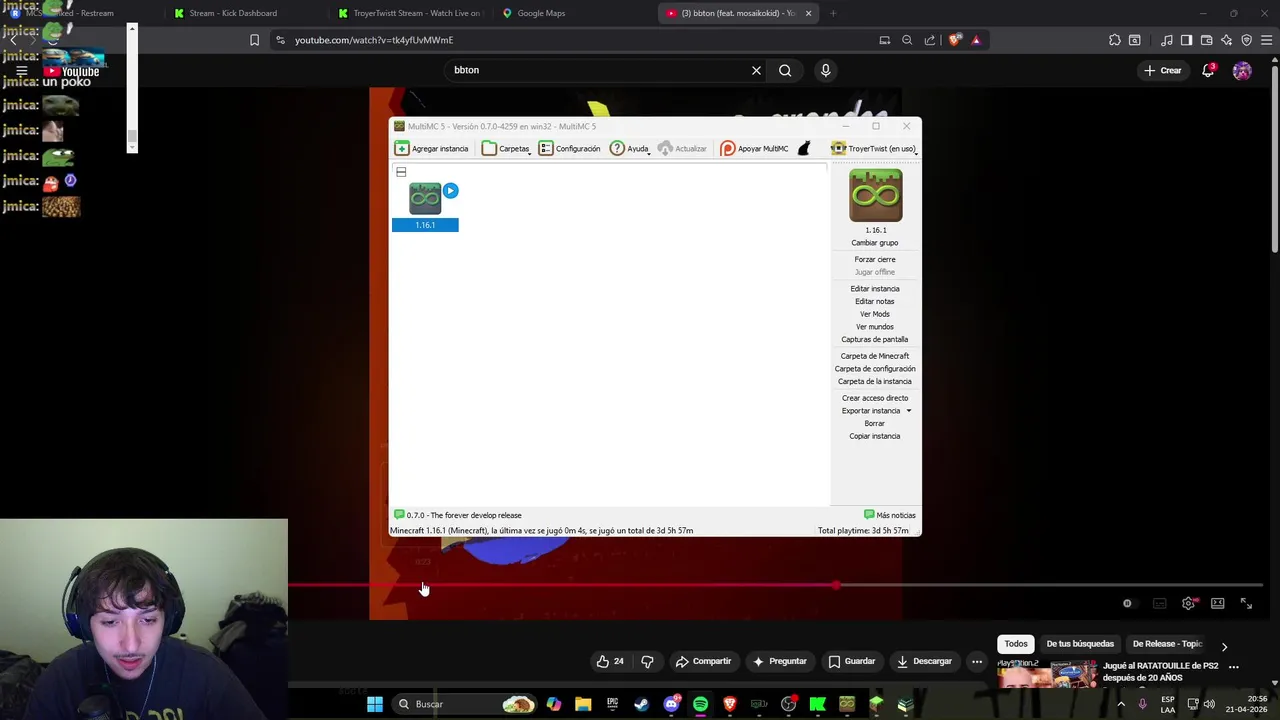Screen dimensions: 1280x720
Task: Open the music note playlist icon
Action: [1167, 40]
